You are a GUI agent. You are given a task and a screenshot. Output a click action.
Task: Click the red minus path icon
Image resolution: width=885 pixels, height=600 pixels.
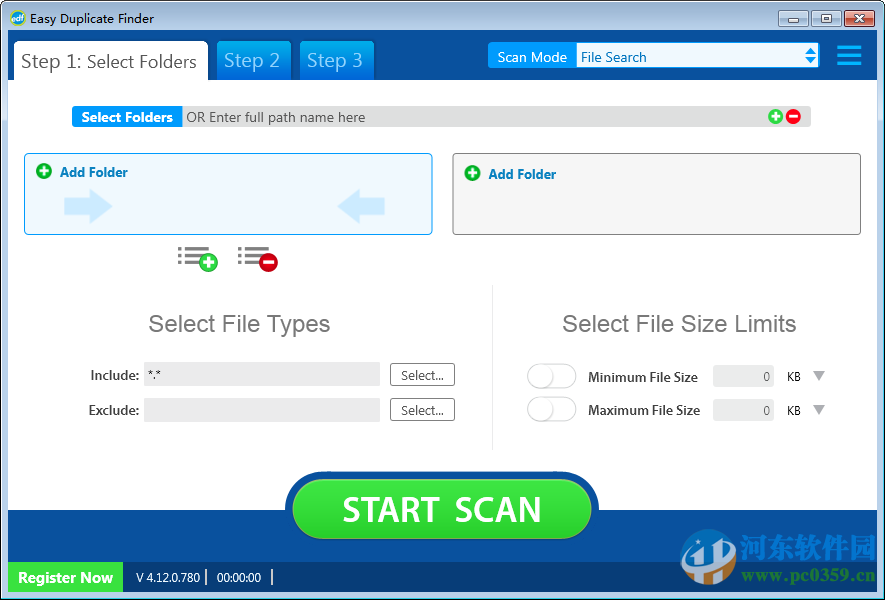point(793,116)
